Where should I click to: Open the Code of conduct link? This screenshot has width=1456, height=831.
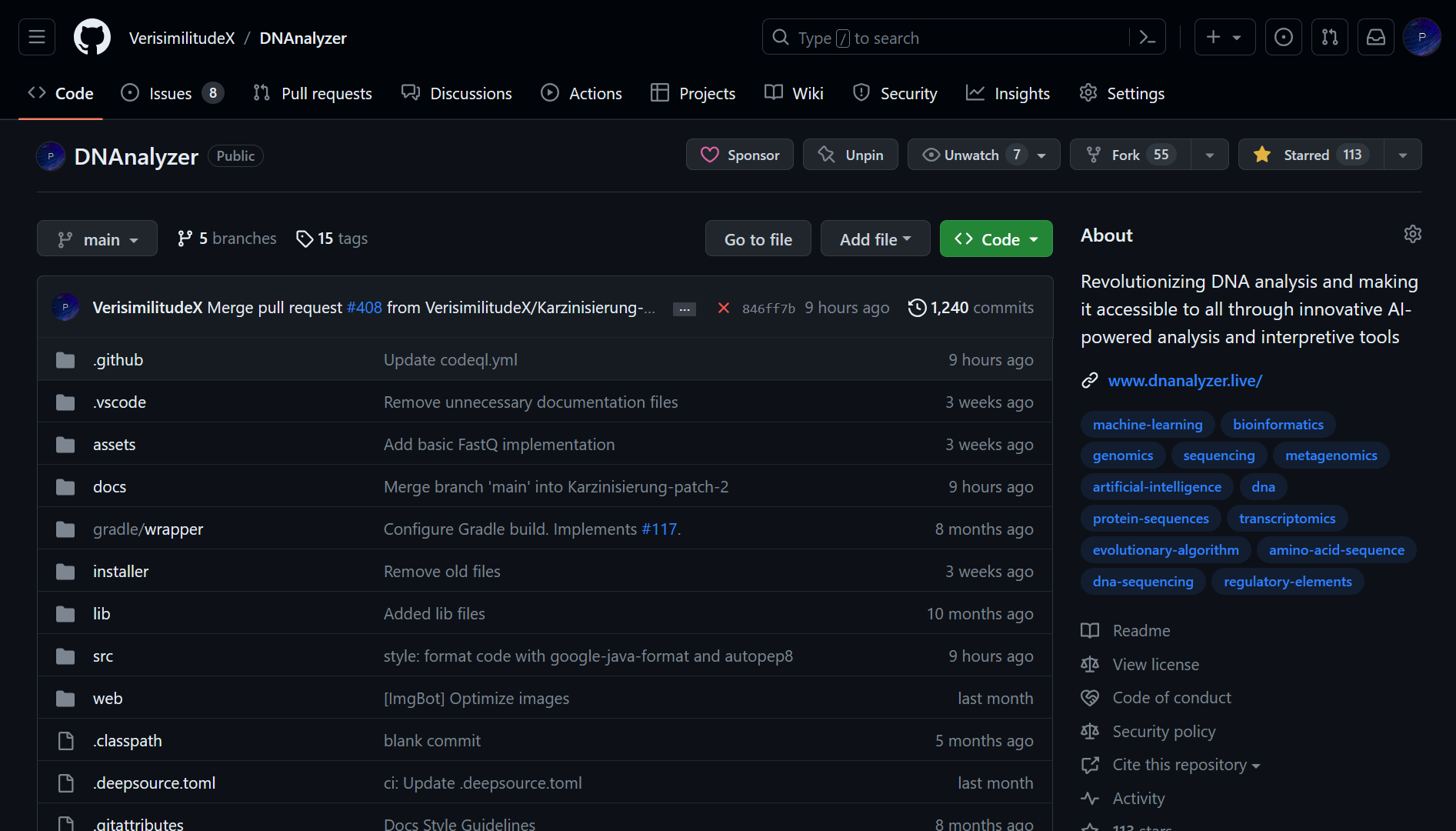pos(1156,698)
